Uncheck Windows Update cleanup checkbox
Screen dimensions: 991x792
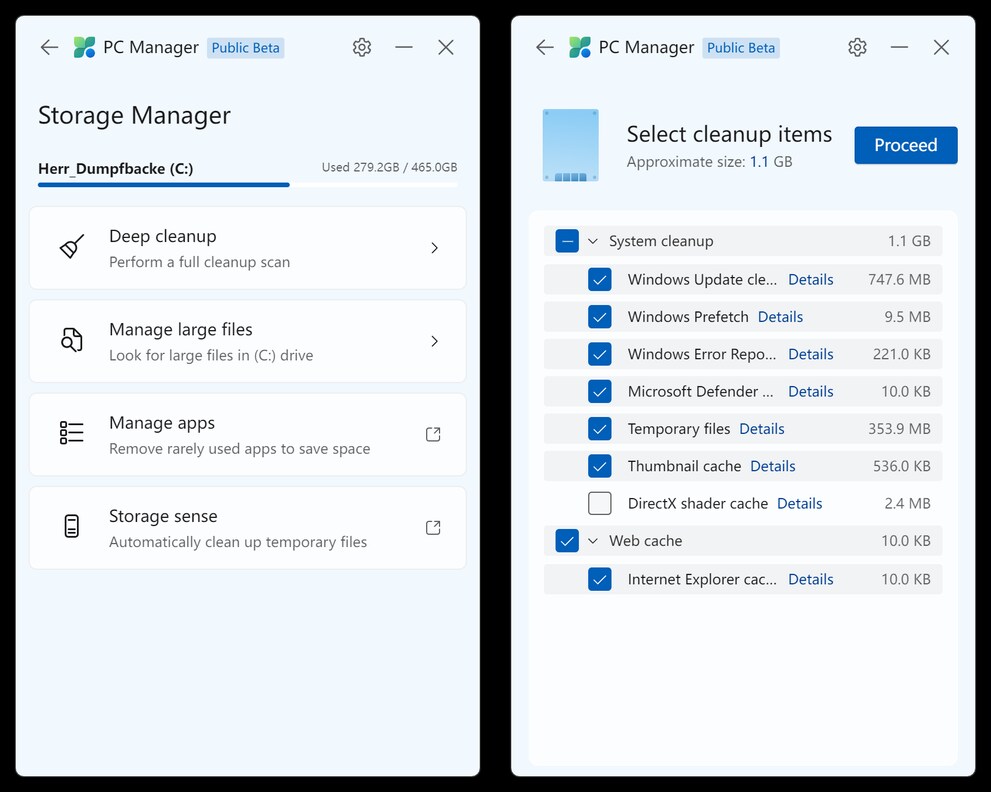pyautogui.click(x=600, y=279)
